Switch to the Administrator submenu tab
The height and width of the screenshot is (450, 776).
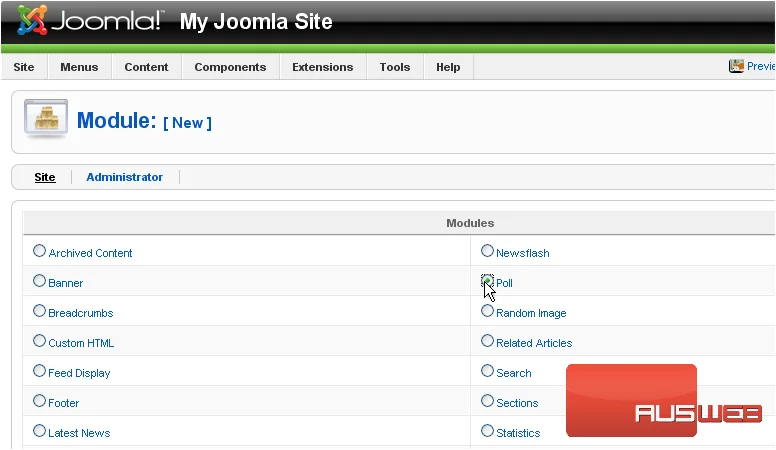(x=125, y=177)
